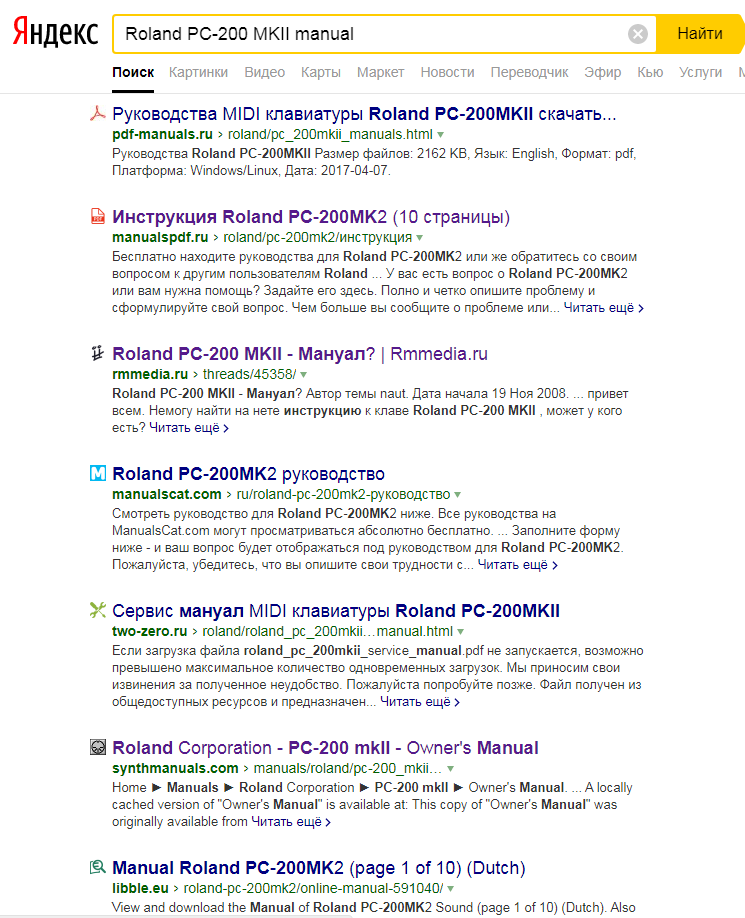
Task: Click the manualspdf.ru domain link
Action: [160, 237]
